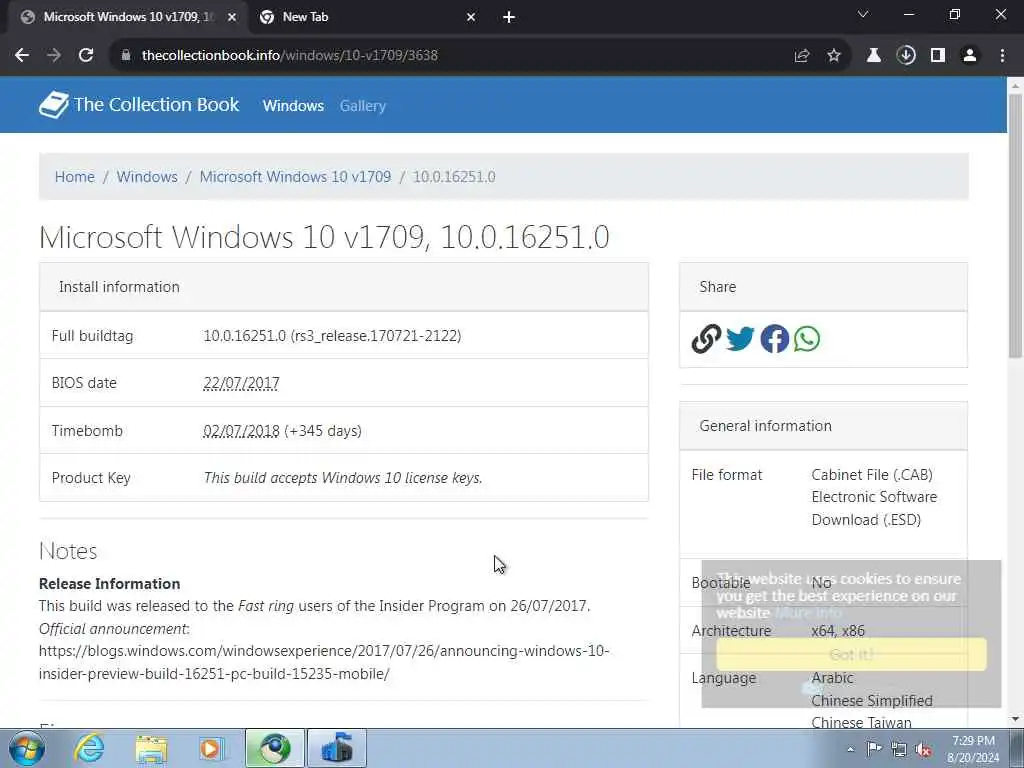
Task: Click the volume muted tray icon
Action: [x=924, y=750]
